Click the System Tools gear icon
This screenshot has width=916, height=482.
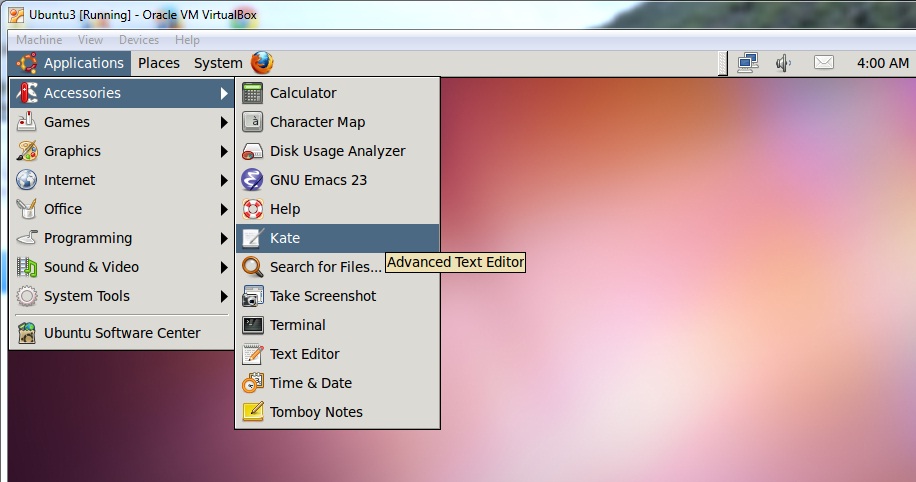27,296
